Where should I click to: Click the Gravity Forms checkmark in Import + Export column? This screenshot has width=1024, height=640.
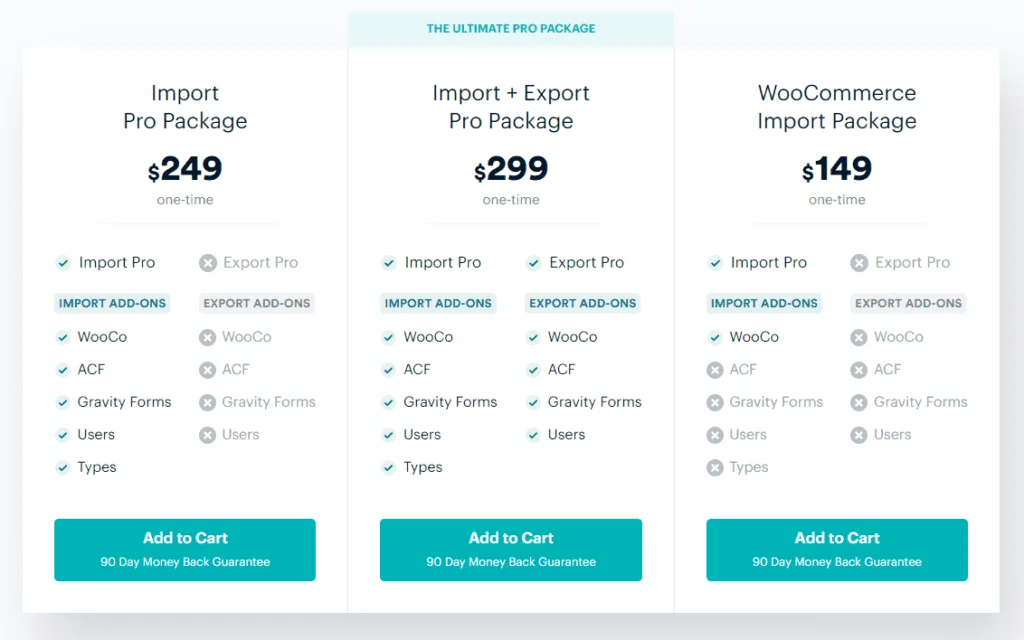(x=388, y=402)
